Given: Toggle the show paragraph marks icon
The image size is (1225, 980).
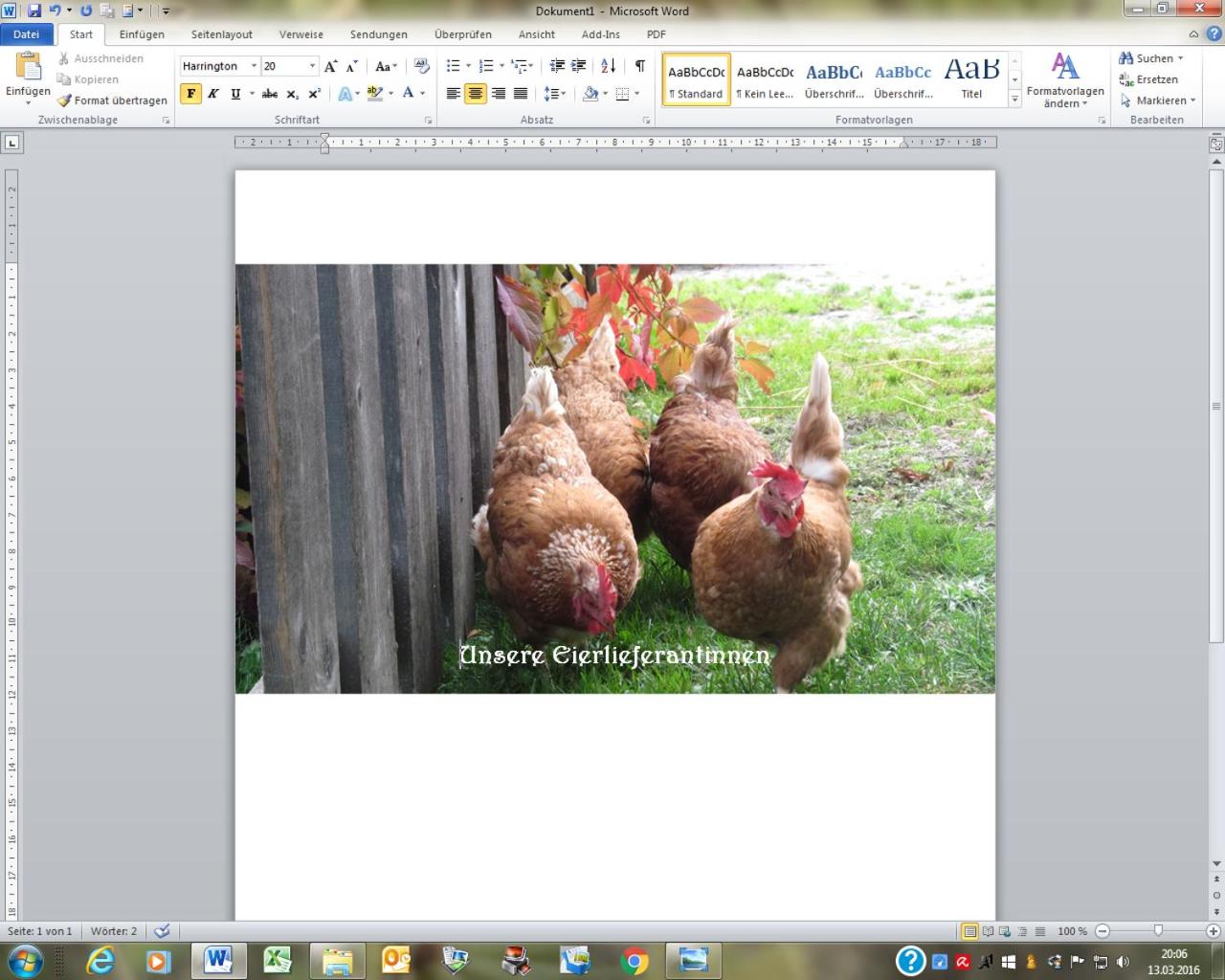Looking at the screenshot, I should [639, 66].
